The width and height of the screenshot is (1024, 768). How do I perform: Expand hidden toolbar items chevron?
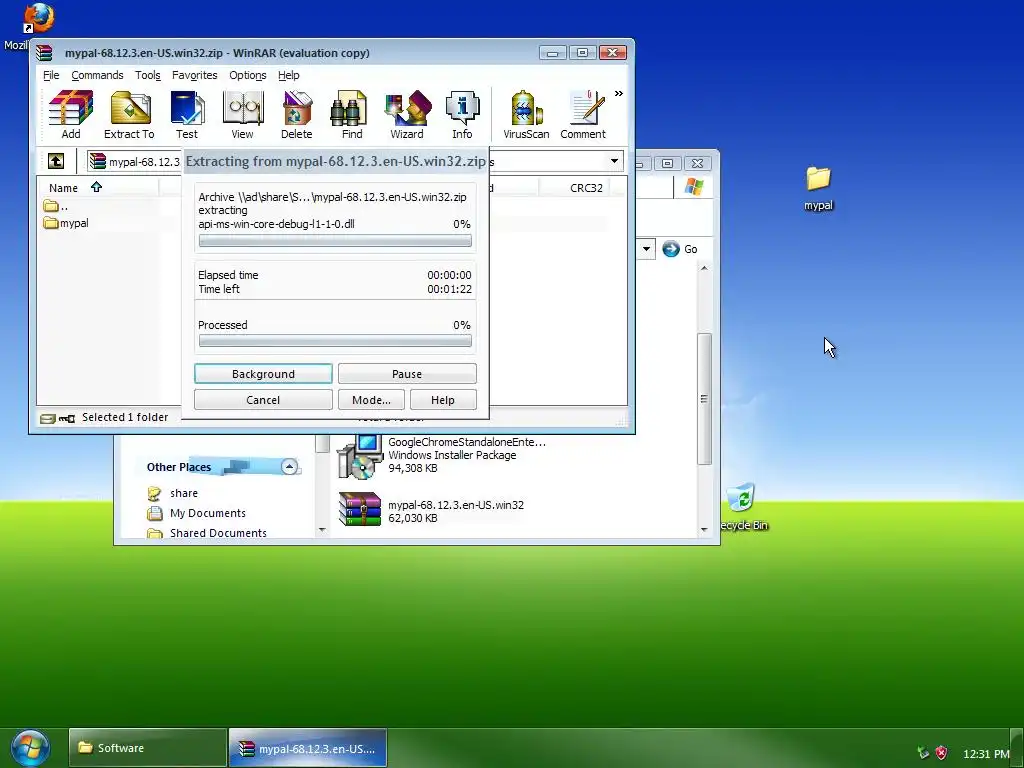618,93
